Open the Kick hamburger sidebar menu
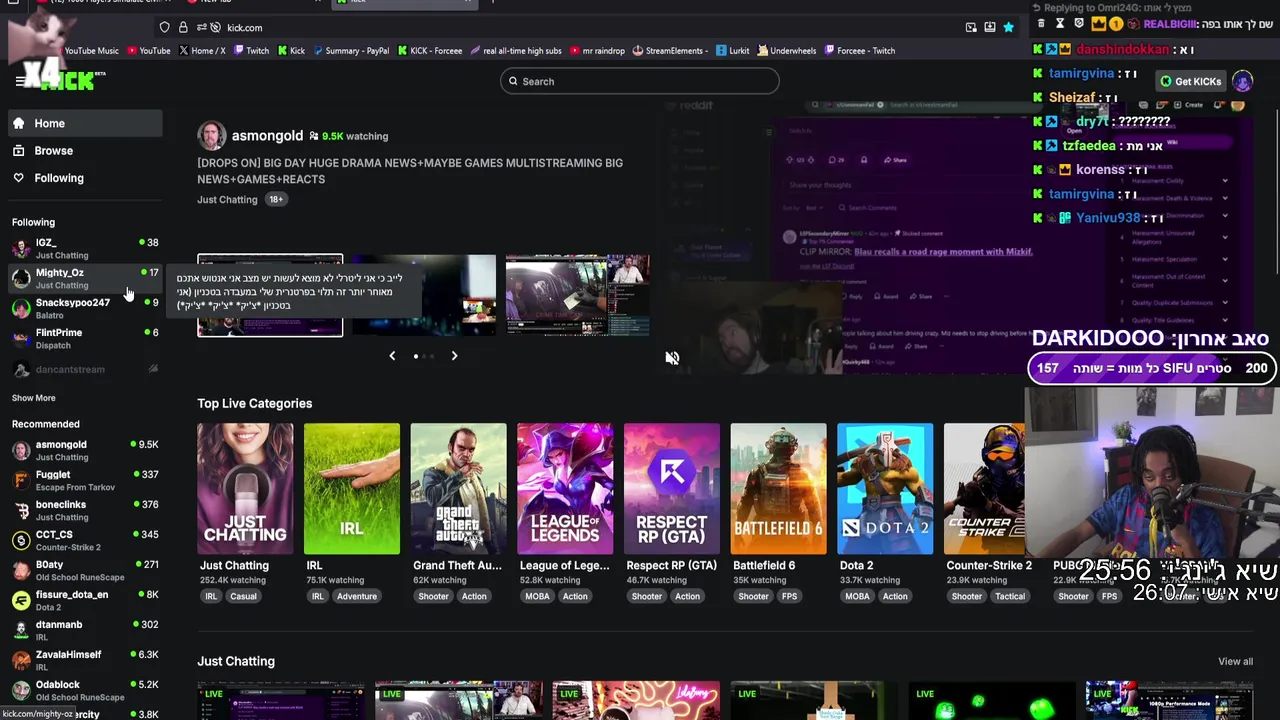Viewport: 1280px width, 720px height. (x=19, y=81)
